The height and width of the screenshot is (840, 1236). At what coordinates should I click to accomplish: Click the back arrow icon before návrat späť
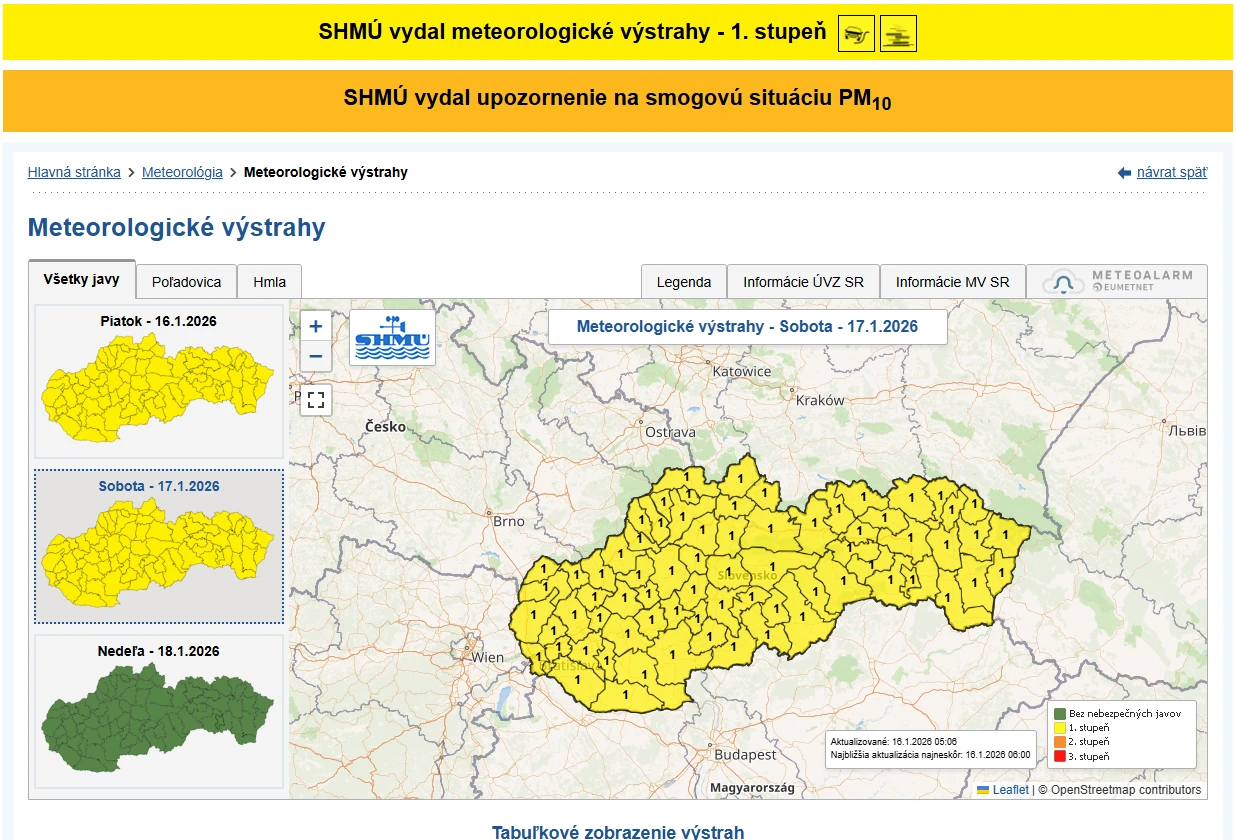[1124, 173]
